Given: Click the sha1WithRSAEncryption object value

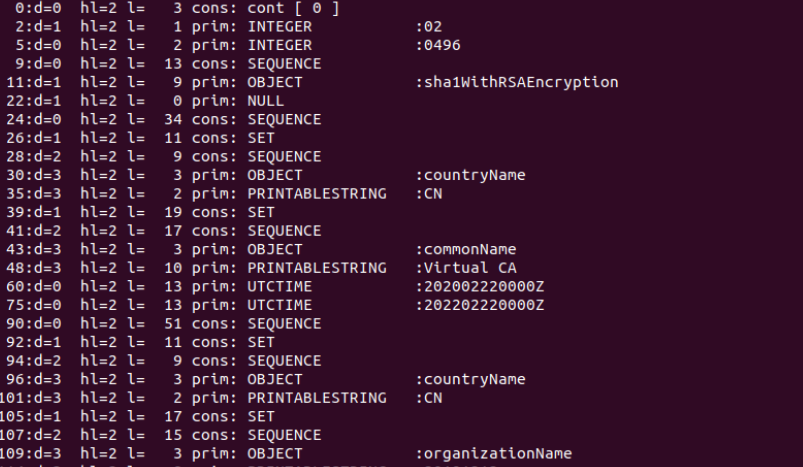Looking at the screenshot, I should pos(519,82).
